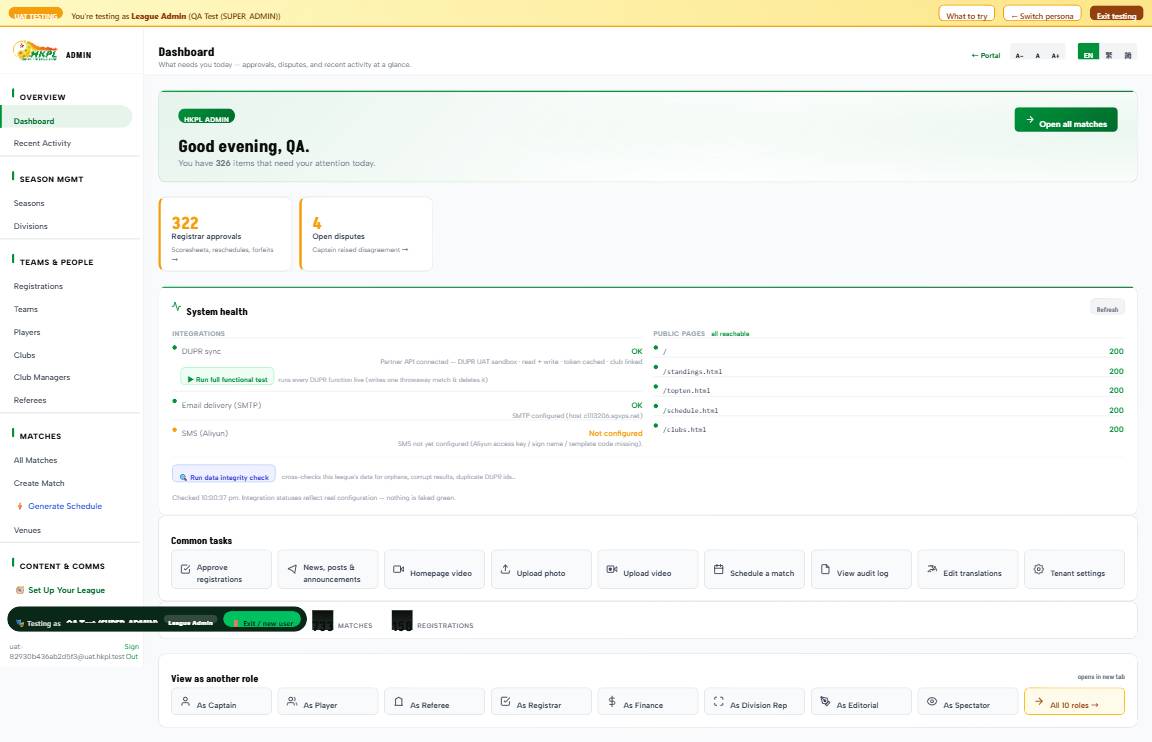Viewport: 1152px width, 742px height.
Task: Open Venues in sidebar
Action: point(27,530)
